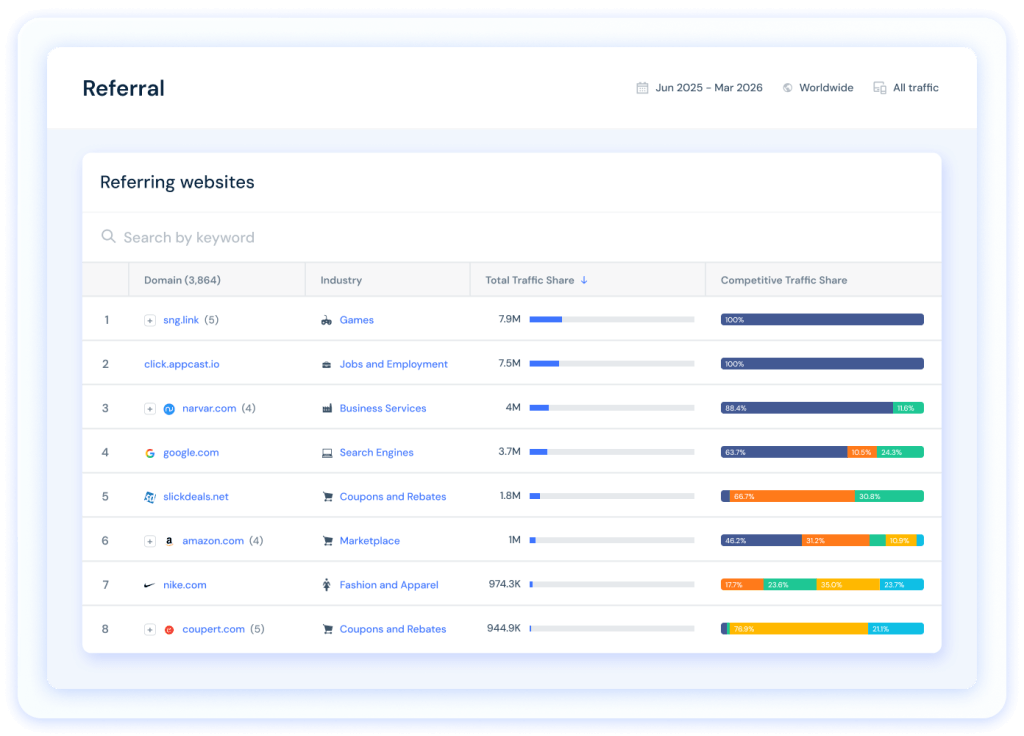1024x736 pixels.
Task: Click the calendar icon beside date range
Action: pos(642,88)
